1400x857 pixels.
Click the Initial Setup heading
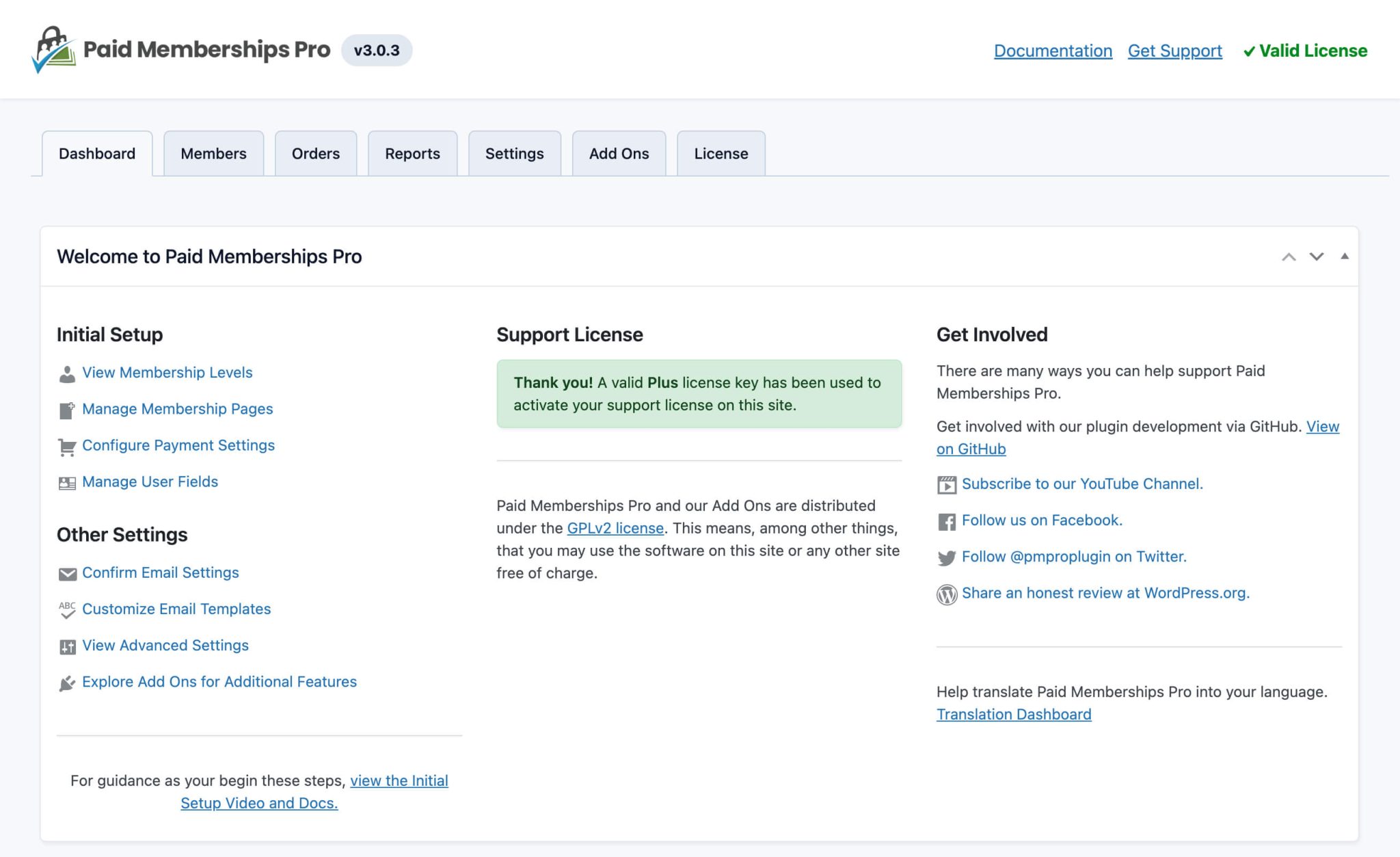click(109, 334)
